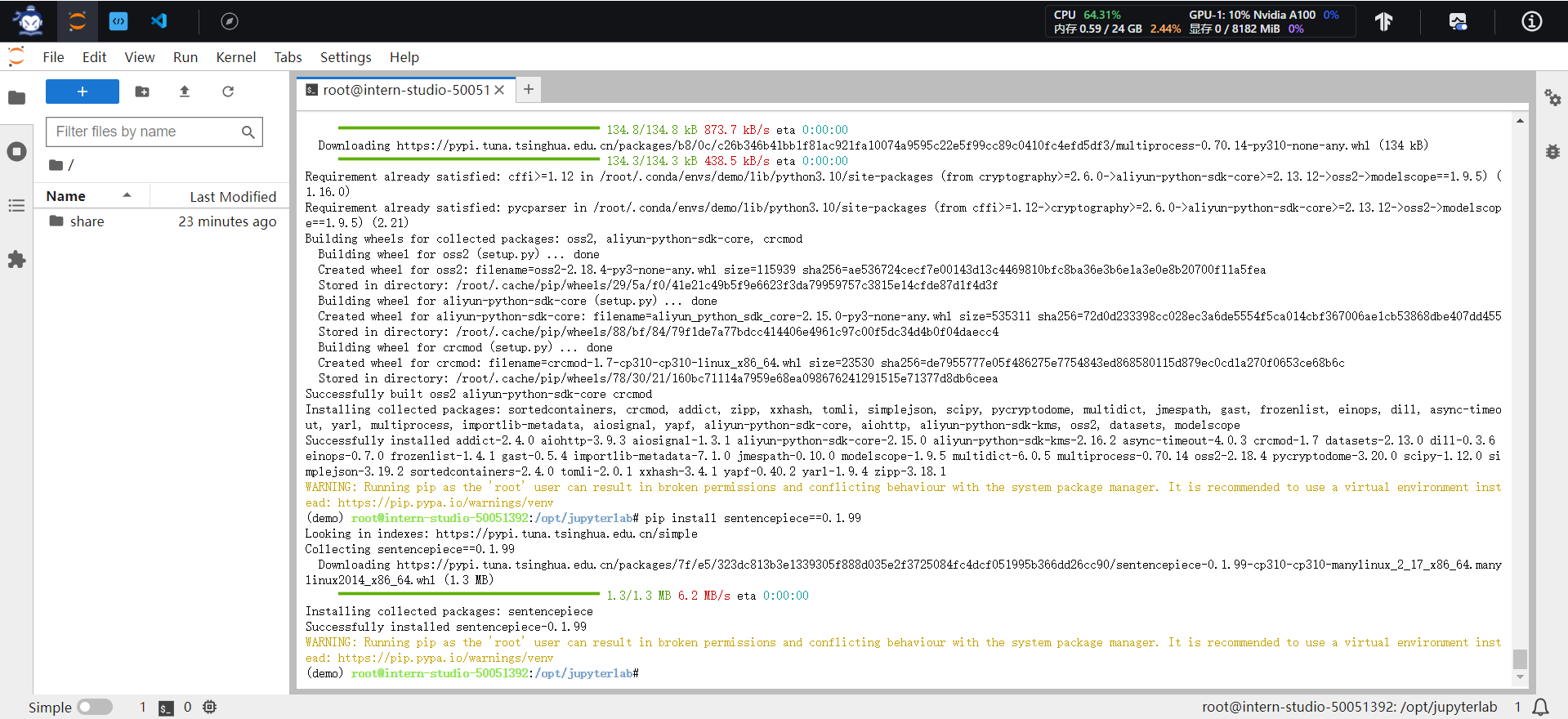Open the debugger bug icon
The height and width of the screenshot is (719, 1568).
point(1552,152)
